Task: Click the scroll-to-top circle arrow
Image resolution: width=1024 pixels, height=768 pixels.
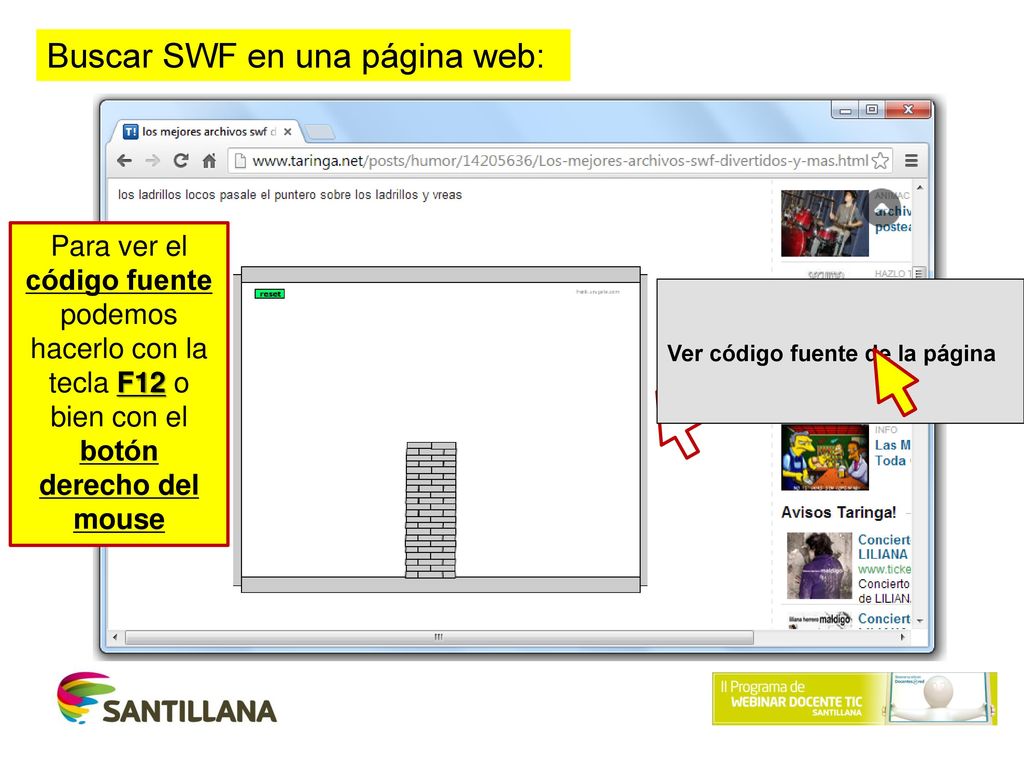Action: coord(882,208)
